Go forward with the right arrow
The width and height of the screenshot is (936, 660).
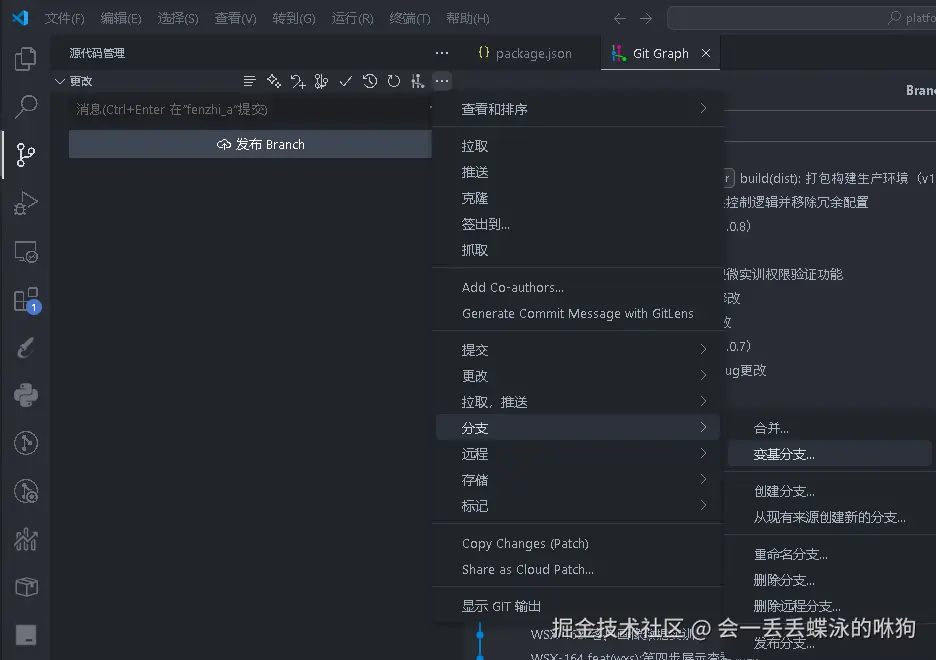[646, 18]
